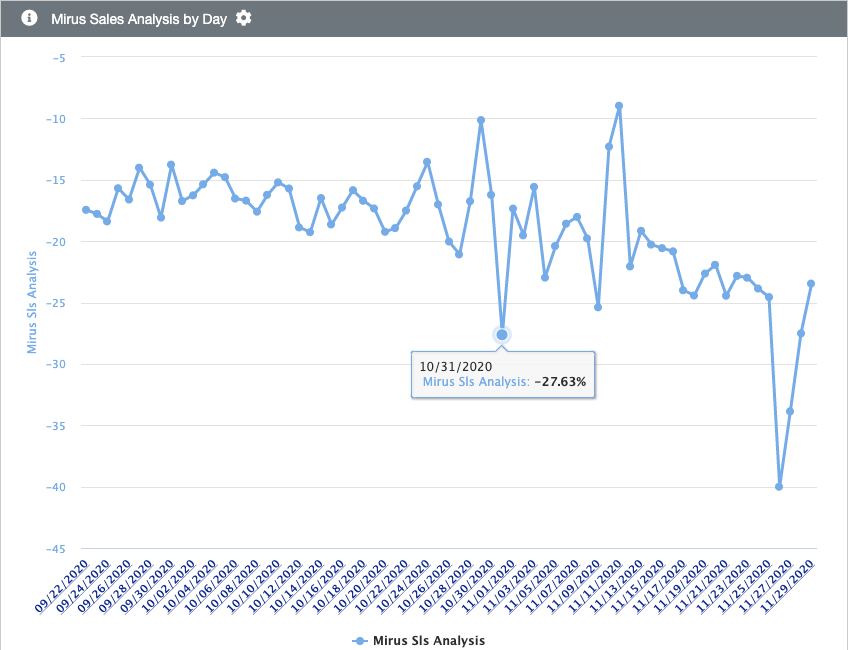Click the 10/28/2020 date on the axis

(445, 587)
